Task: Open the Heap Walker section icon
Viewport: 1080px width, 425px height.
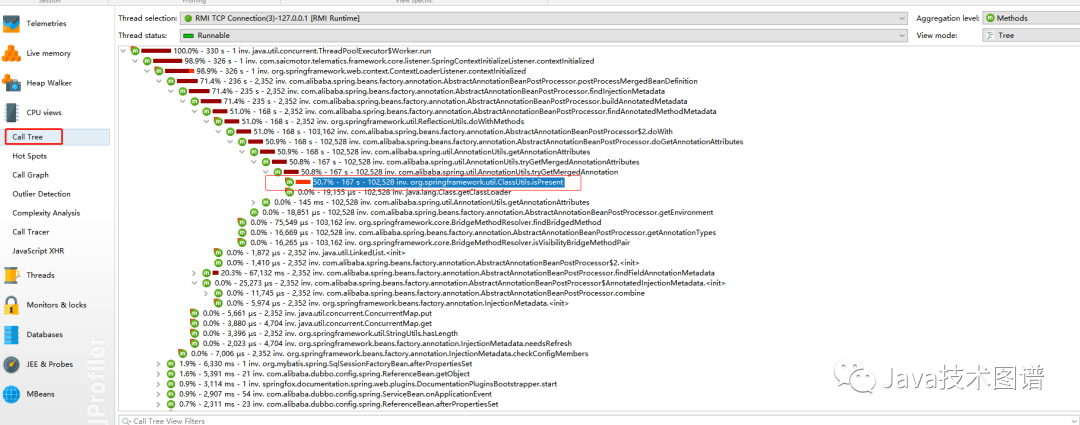Action: point(12,83)
